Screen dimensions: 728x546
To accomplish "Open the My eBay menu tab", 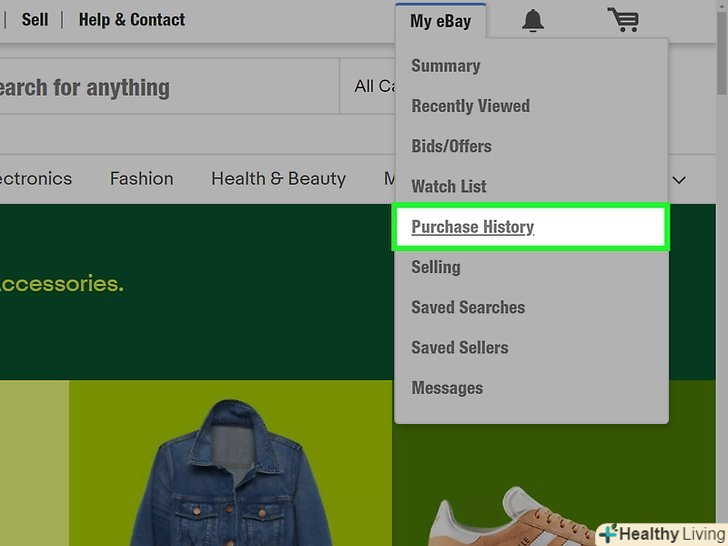I will (x=440, y=21).
